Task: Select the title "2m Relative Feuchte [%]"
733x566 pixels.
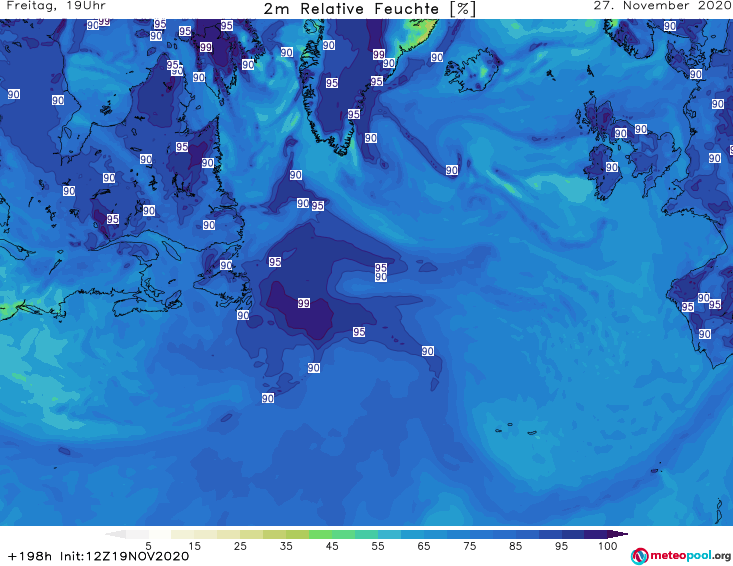Action: [369, 9]
